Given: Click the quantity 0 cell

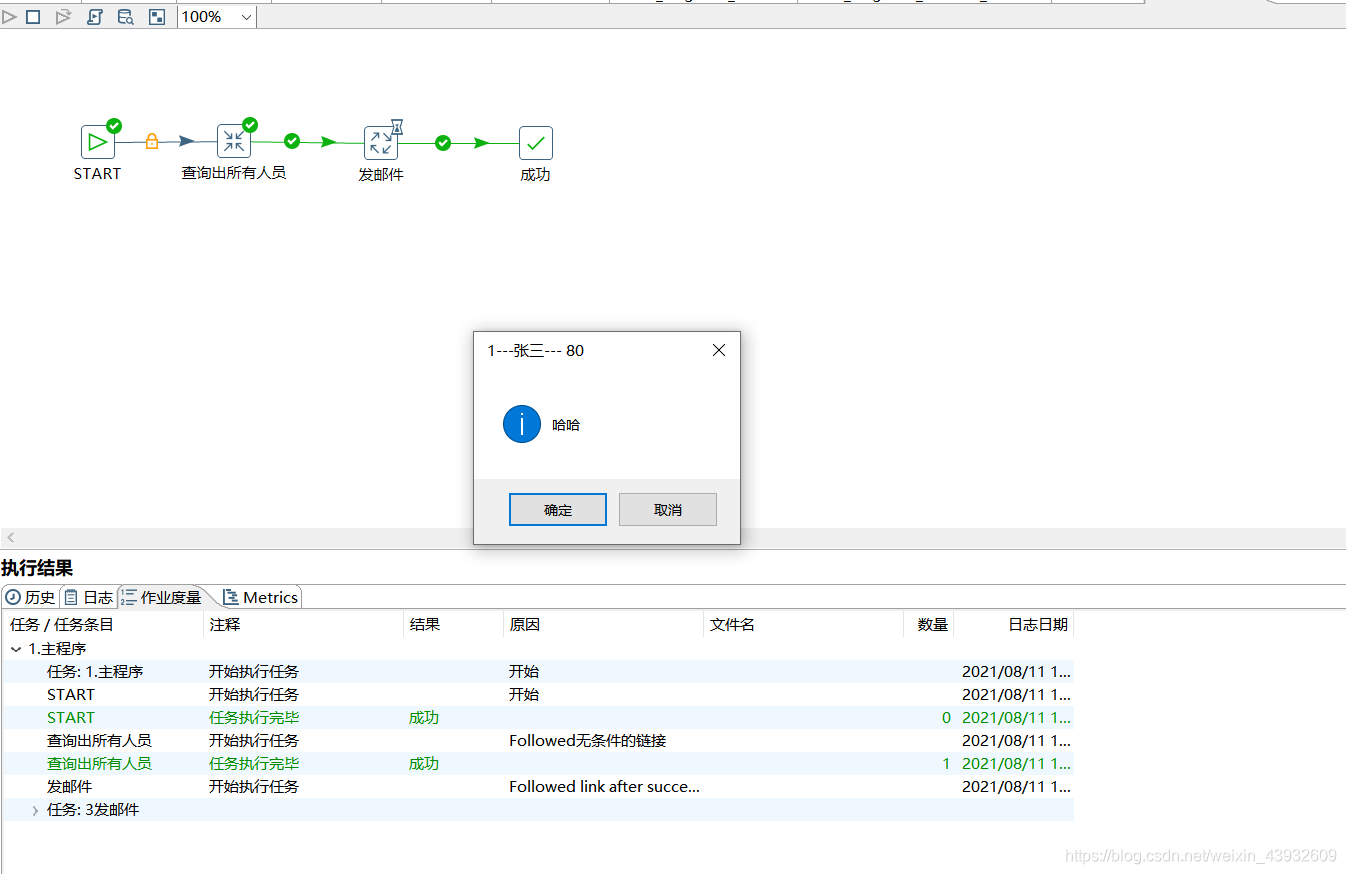Looking at the screenshot, I should pyautogui.click(x=946, y=718).
